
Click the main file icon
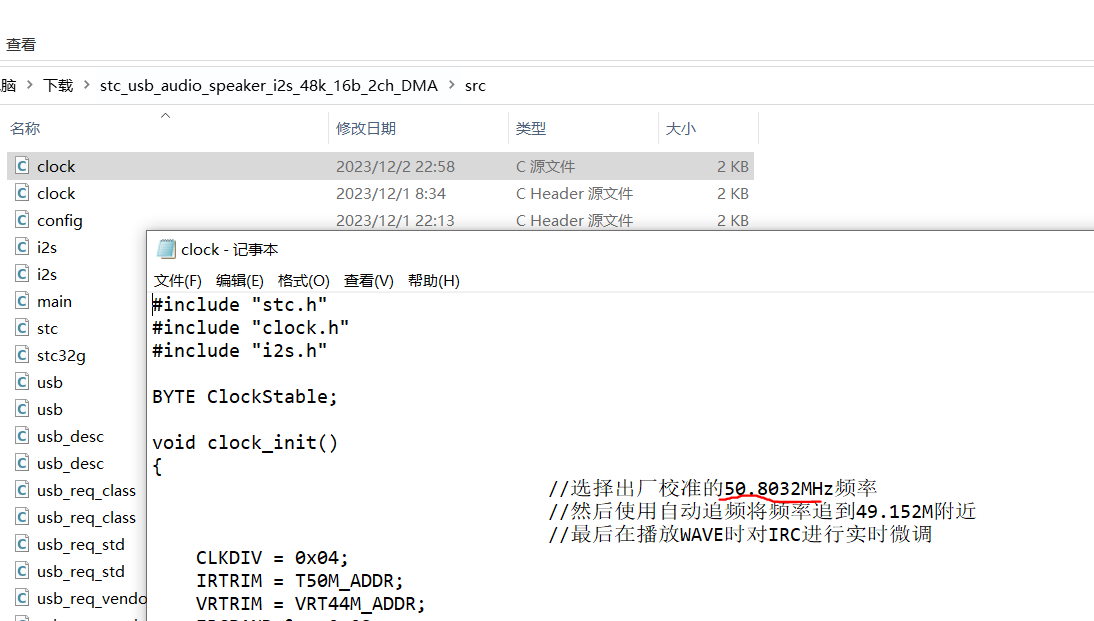[x=22, y=301]
